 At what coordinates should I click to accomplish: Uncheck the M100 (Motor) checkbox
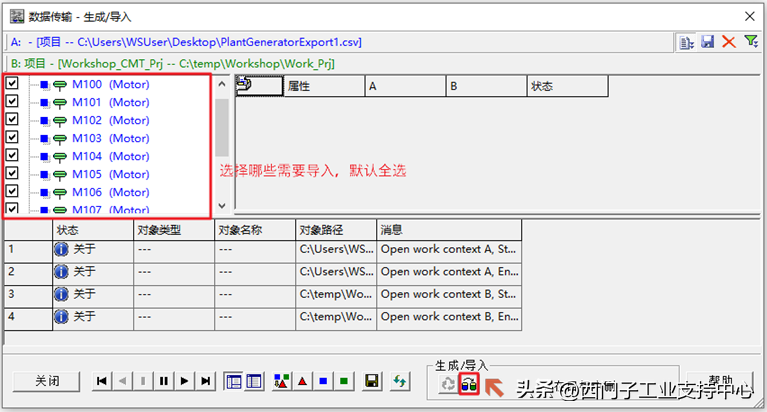coord(12,84)
